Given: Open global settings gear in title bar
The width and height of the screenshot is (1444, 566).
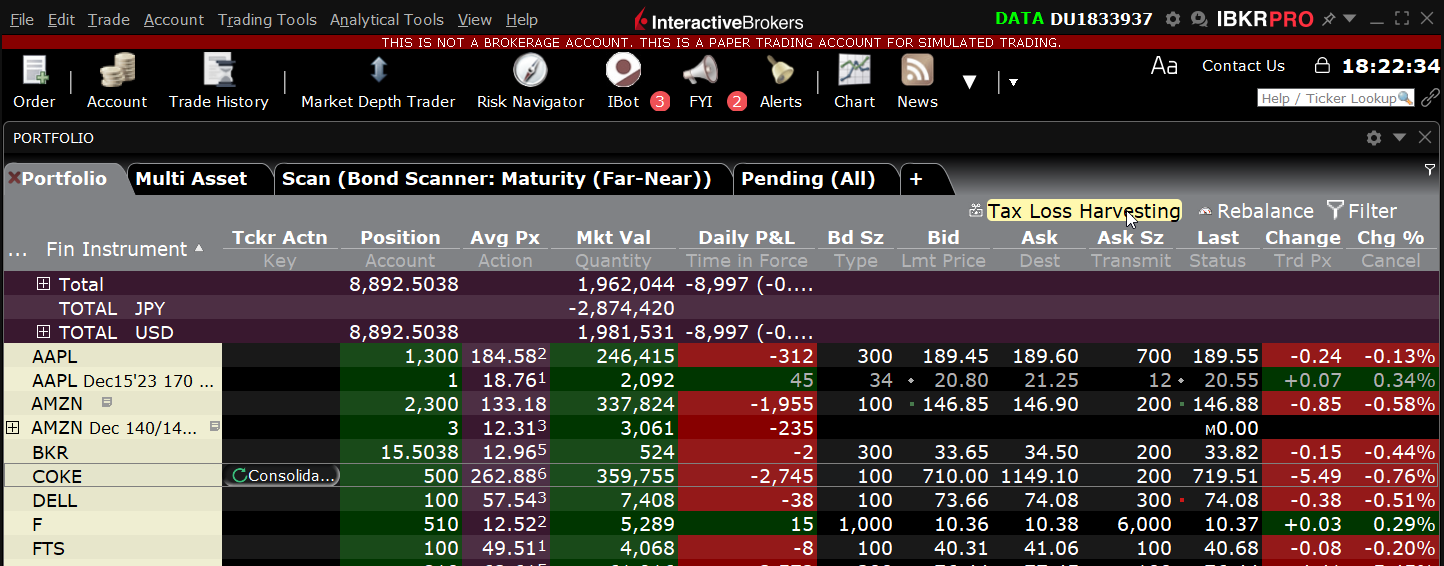Looking at the screenshot, I should point(1173,19).
